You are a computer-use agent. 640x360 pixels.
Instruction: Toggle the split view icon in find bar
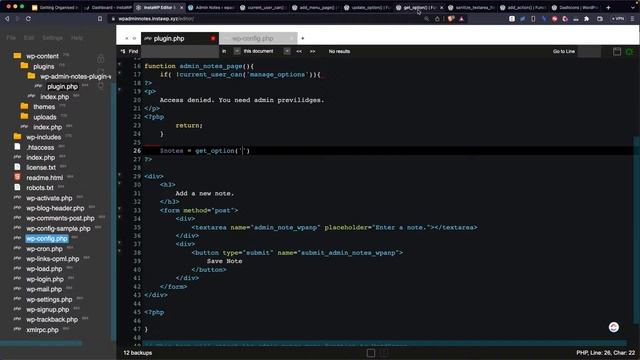[x=617, y=51]
